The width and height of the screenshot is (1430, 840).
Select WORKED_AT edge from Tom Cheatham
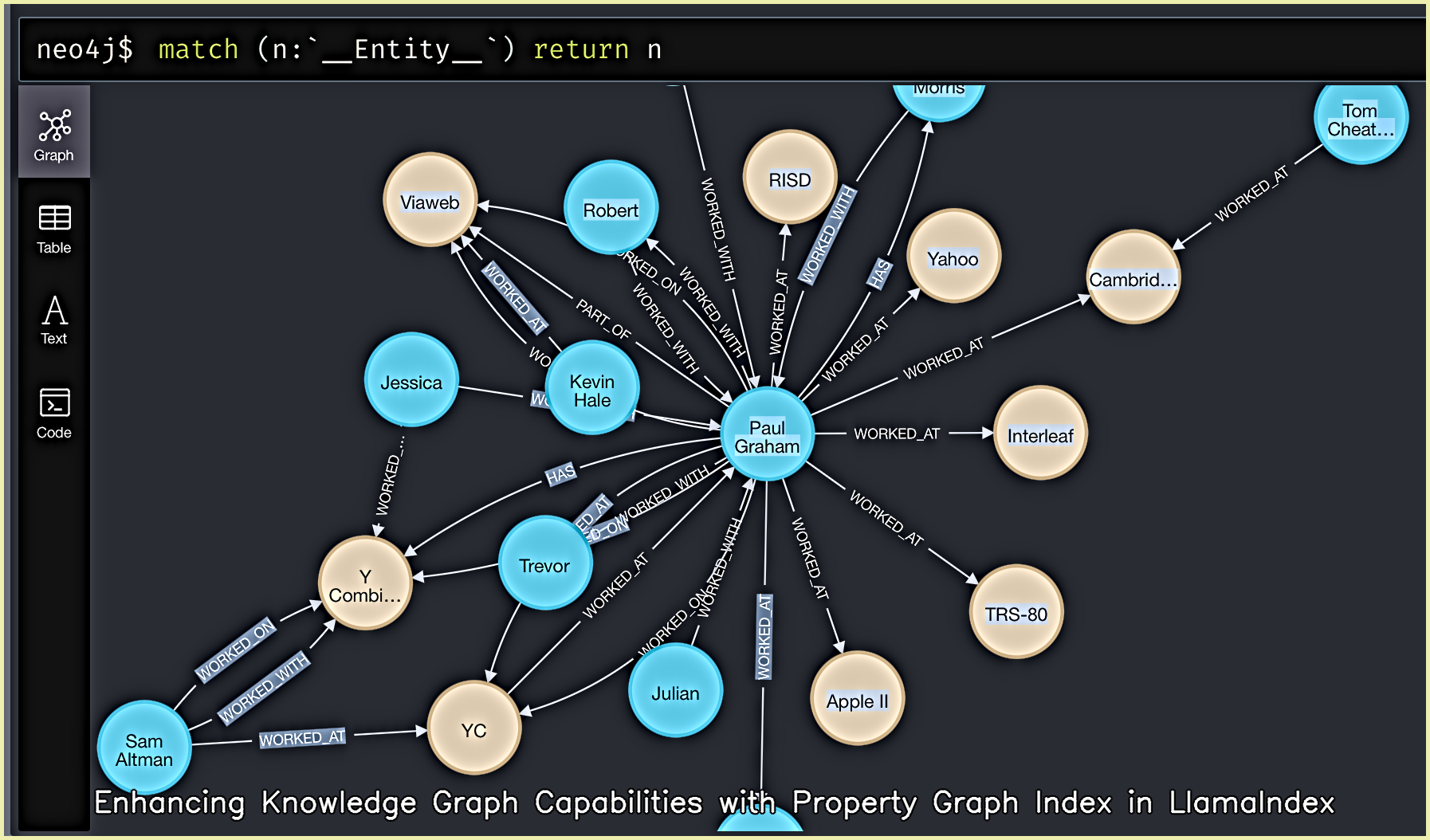(1251, 194)
